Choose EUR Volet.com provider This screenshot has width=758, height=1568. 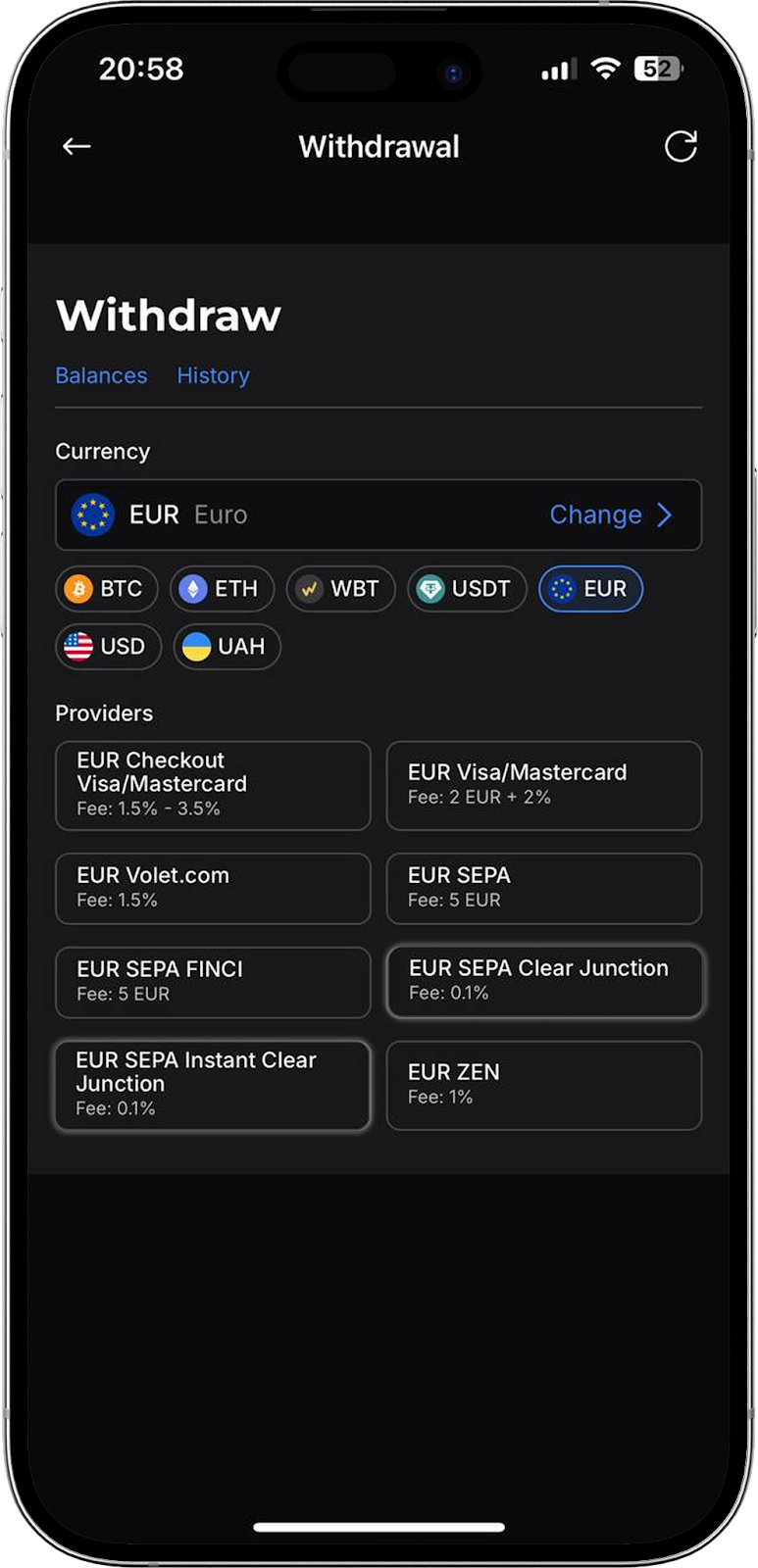click(x=213, y=888)
